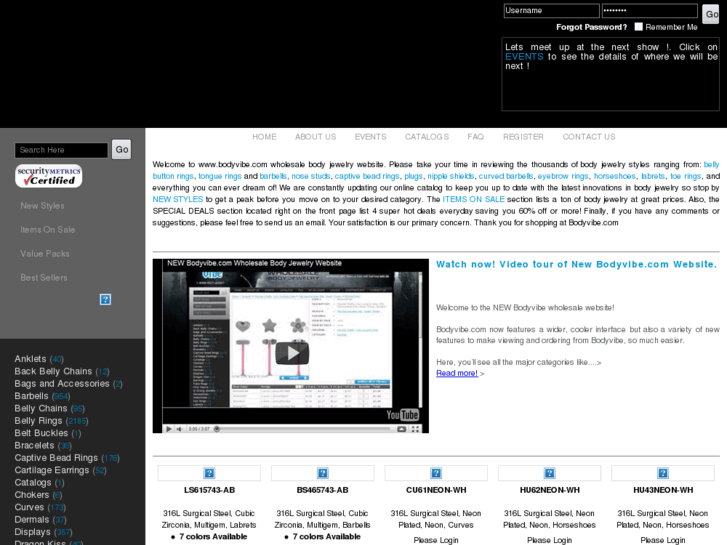Select the Curves category
This screenshot has height=545, width=727.
click(x=29, y=507)
